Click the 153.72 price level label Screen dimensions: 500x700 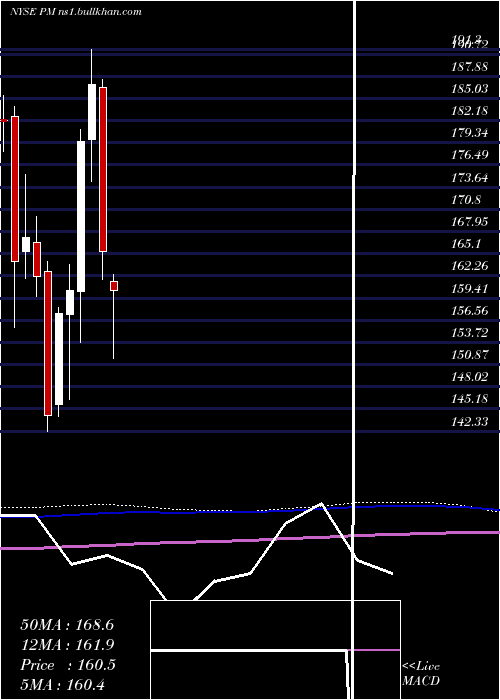pyautogui.click(x=469, y=333)
